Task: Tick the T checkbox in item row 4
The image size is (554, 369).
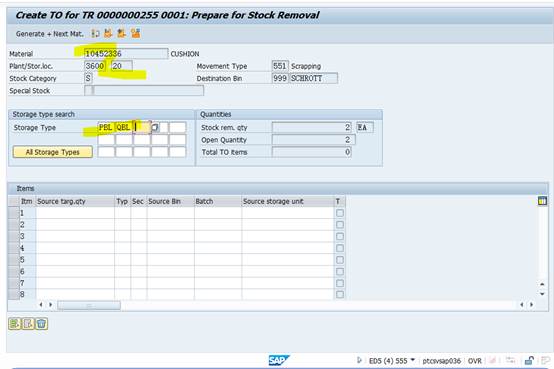Action: click(340, 248)
